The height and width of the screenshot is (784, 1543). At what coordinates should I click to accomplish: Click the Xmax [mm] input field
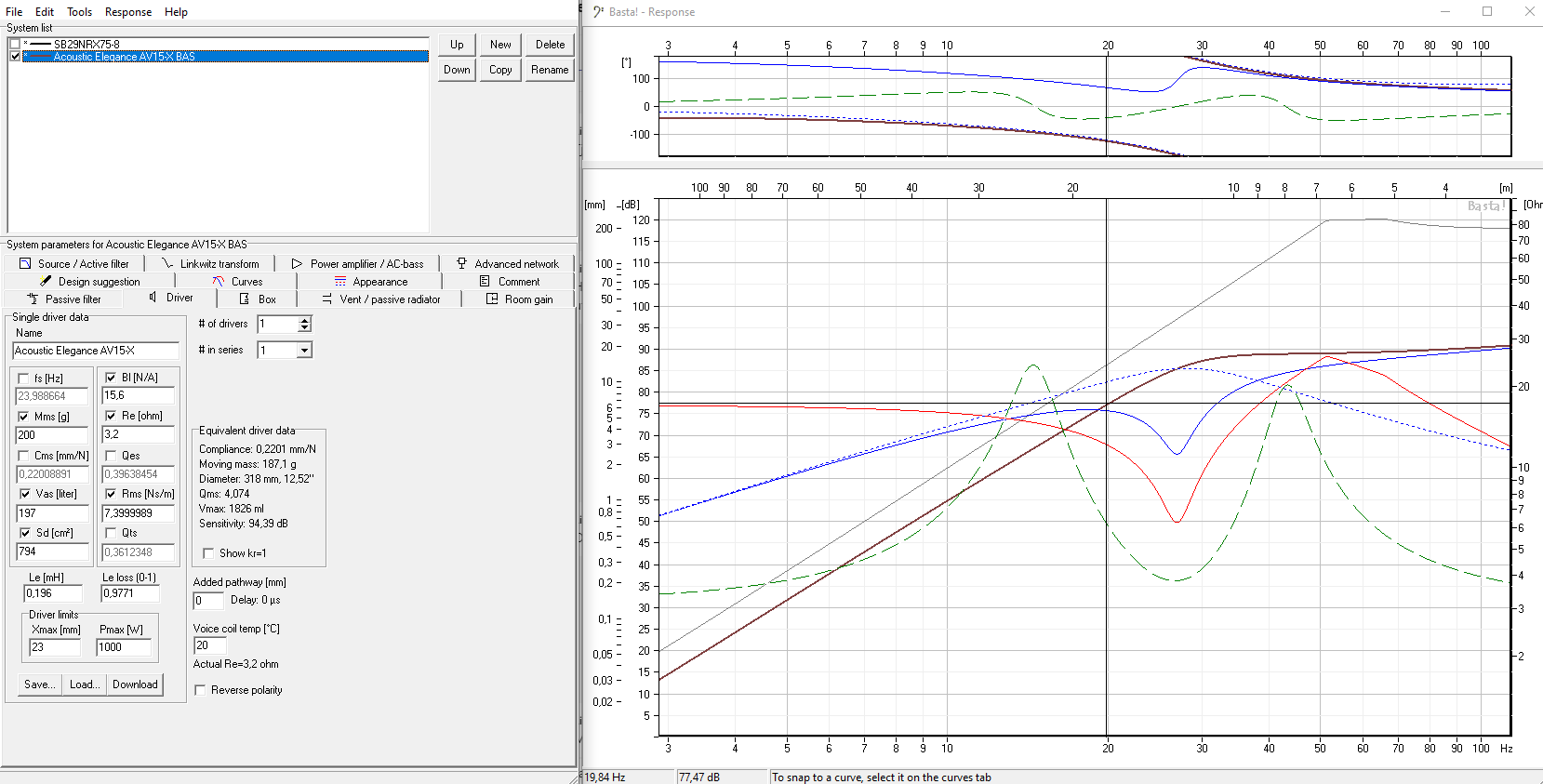click(55, 647)
